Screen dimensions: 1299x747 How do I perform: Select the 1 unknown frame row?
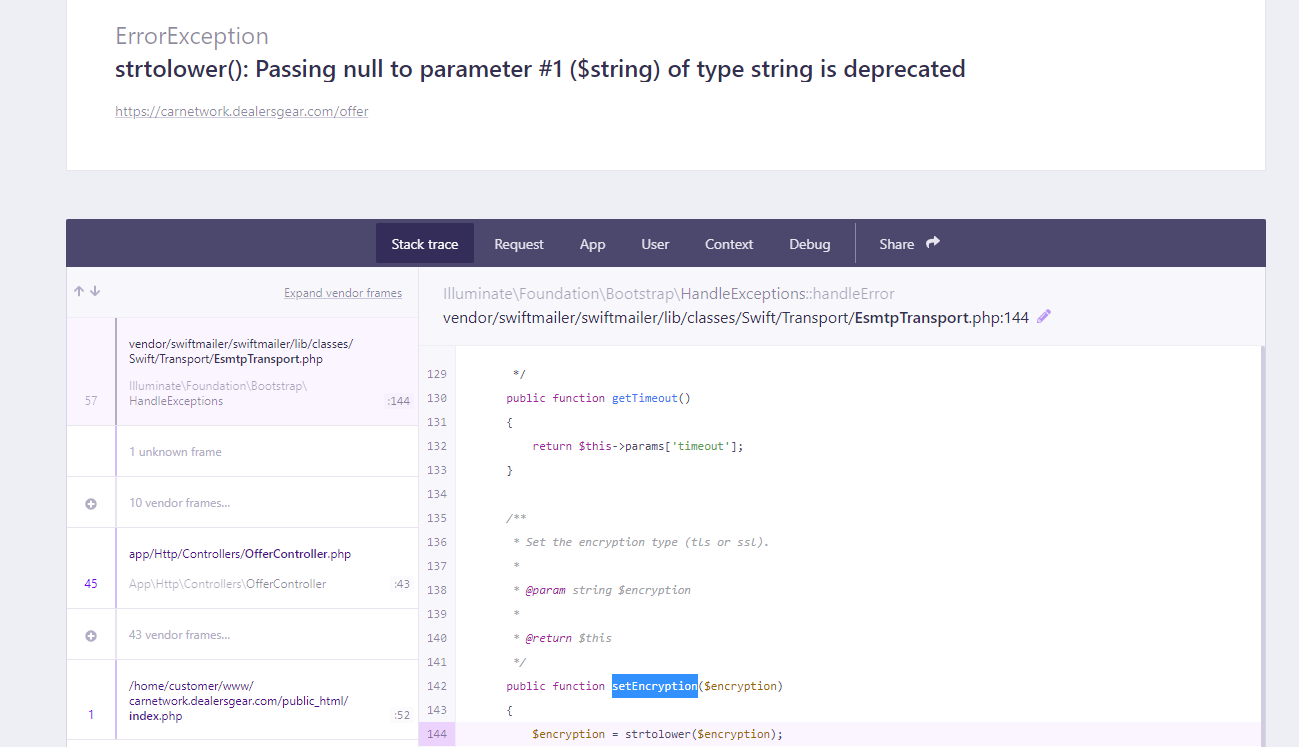pos(242,452)
